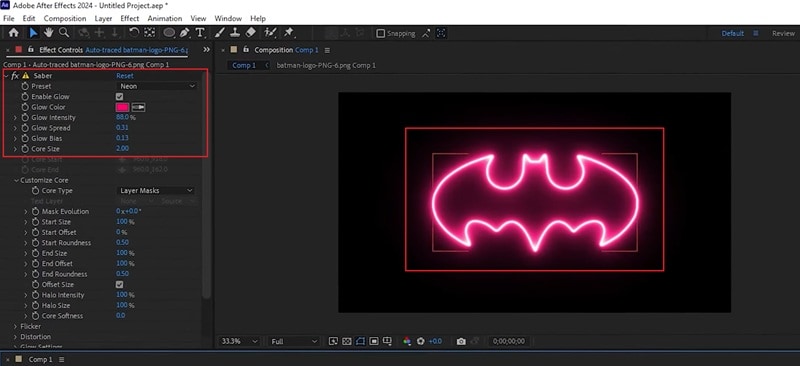The image size is (800, 366).
Task: Select the Clone Stamp tool
Action: tap(235, 33)
